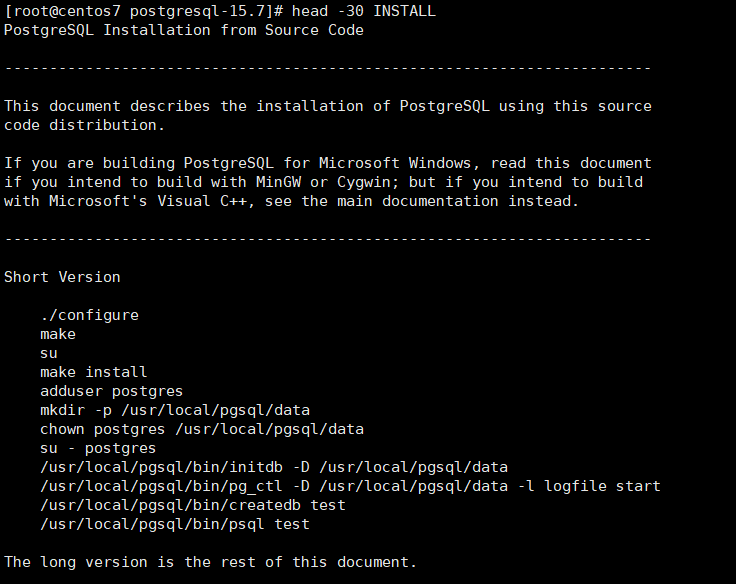Click the pg_ctl '-l logfile start' line
Viewport: 736px width, 584px height.
click(350, 486)
